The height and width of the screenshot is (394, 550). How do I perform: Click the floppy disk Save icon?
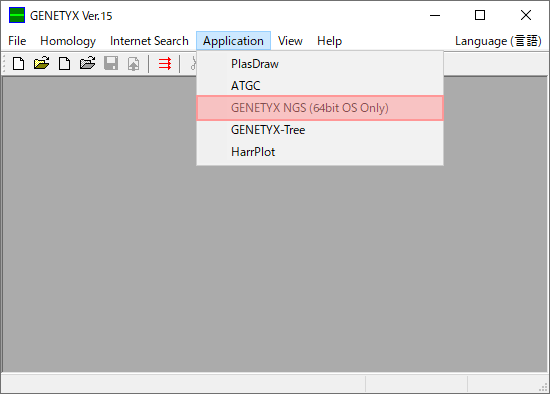coord(111,64)
